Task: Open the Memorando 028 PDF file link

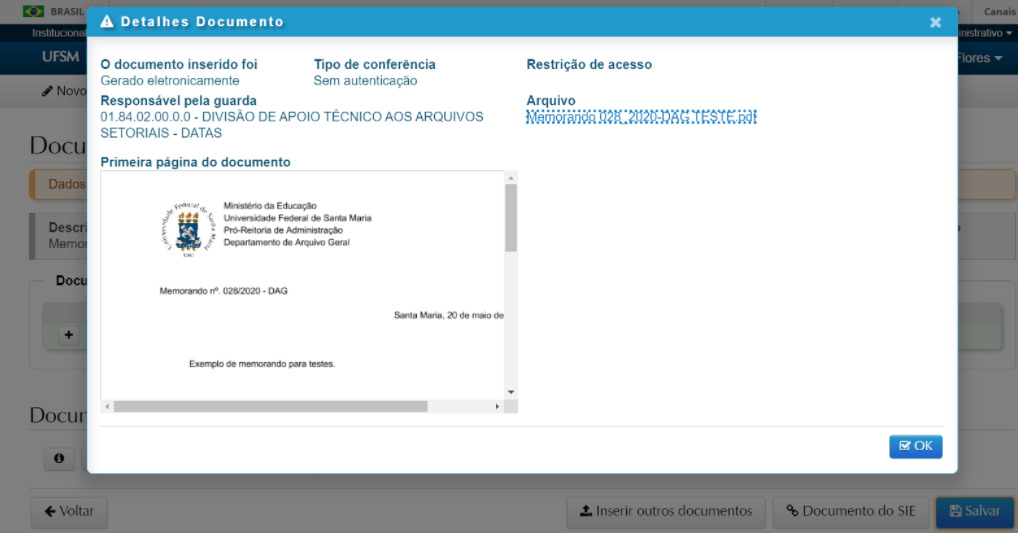Action: tap(641, 117)
